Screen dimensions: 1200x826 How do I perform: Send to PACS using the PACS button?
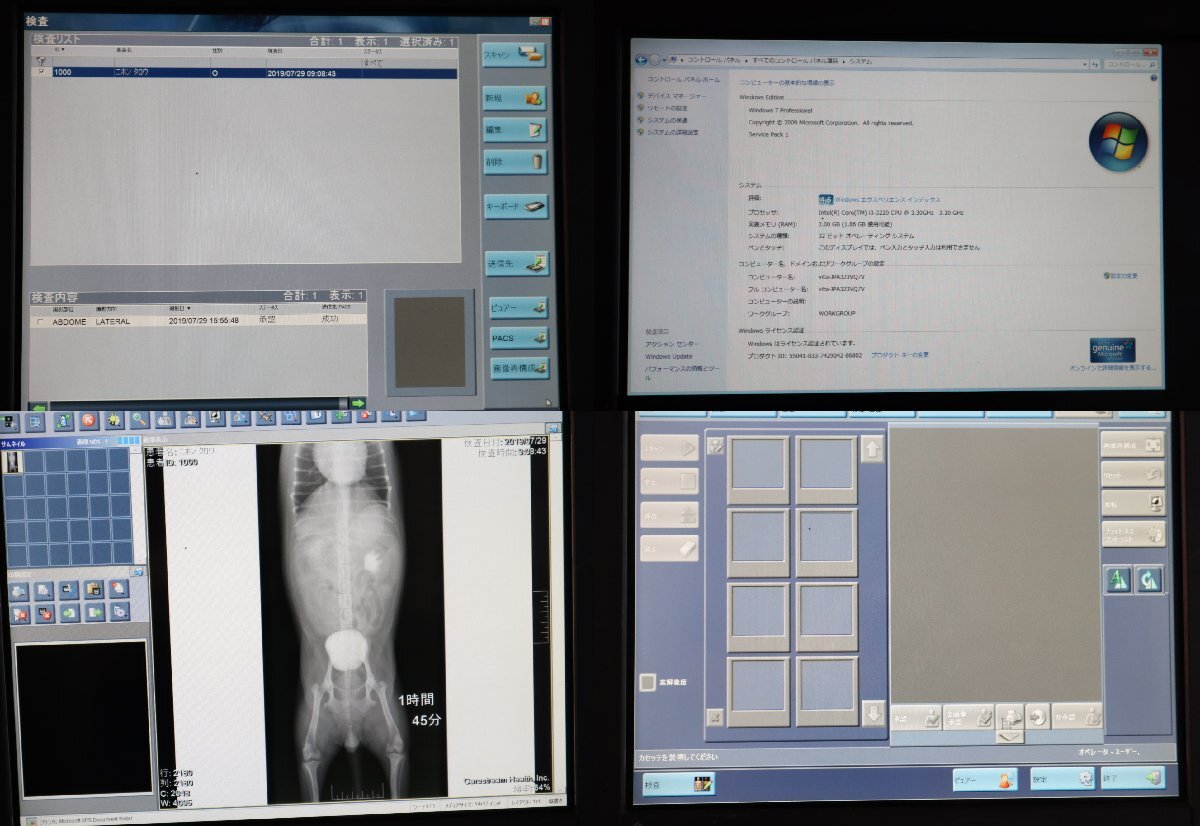pyautogui.click(x=518, y=338)
